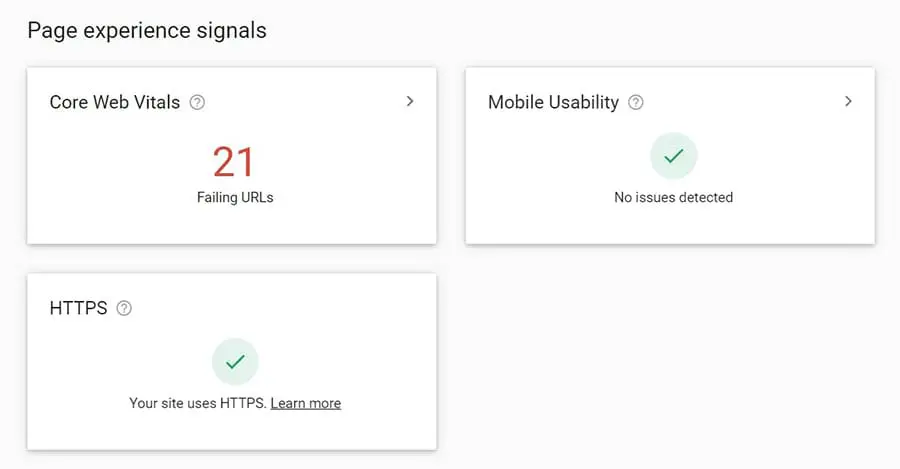Image resolution: width=900 pixels, height=469 pixels.
Task: Click the Your site uses HTTPS text
Action: pos(198,403)
